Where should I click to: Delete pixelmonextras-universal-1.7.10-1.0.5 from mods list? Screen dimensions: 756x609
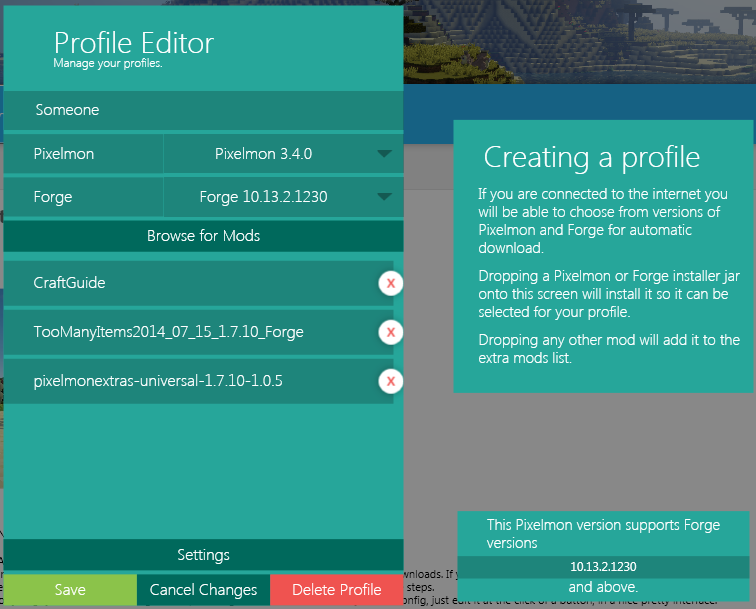[391, 381]
